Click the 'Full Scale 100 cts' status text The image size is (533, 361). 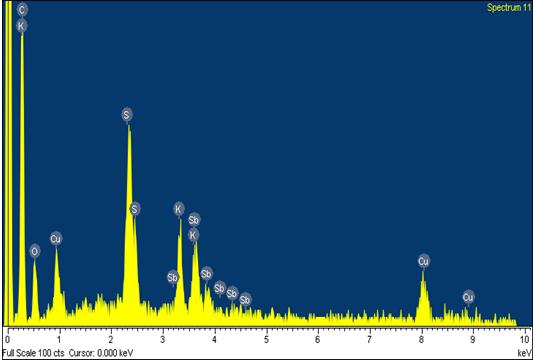(x=33, y=354)
